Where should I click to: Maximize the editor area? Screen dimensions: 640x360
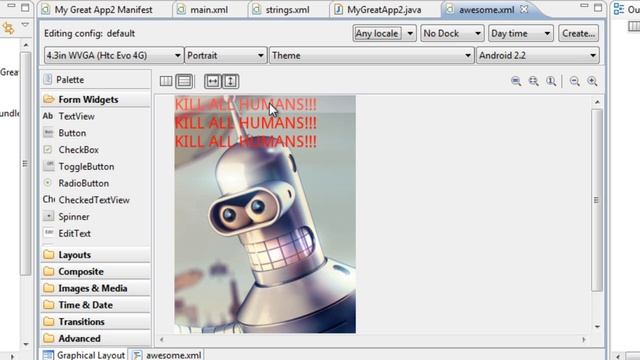598,7
